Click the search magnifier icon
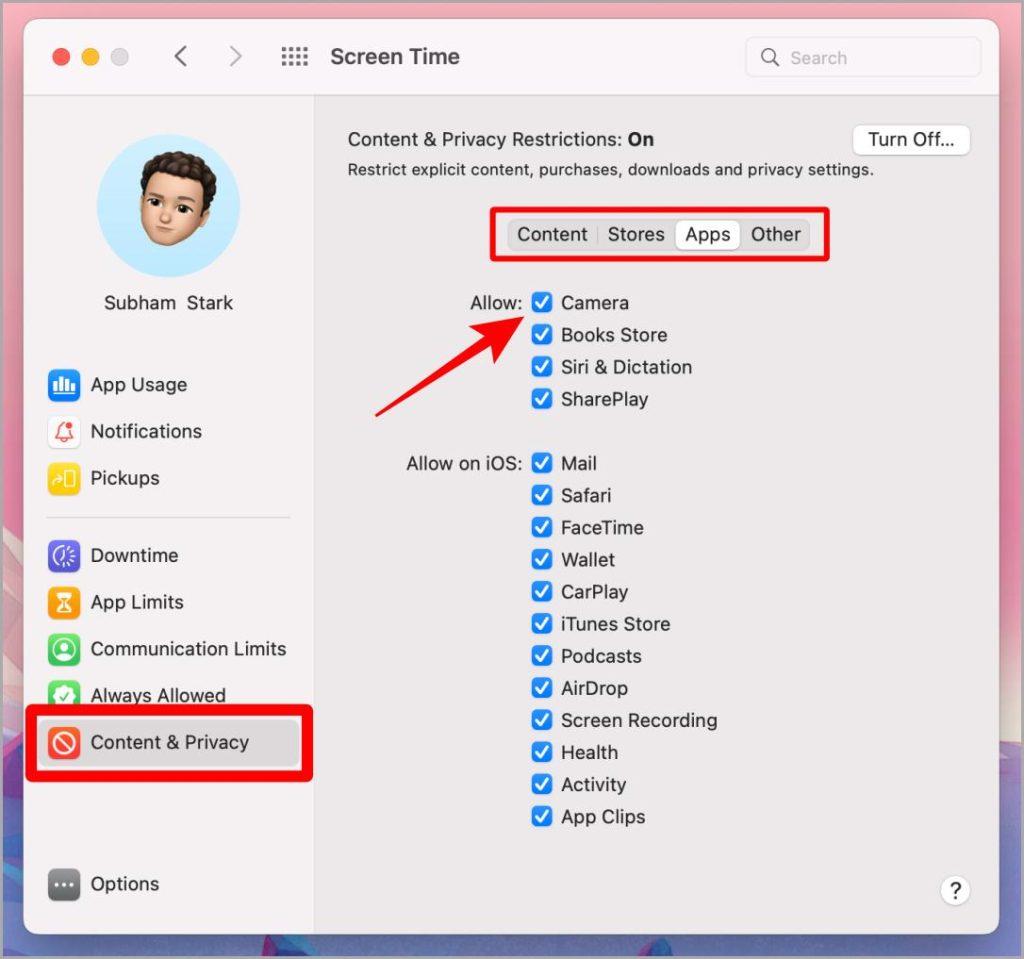Image resolution: width=1024 pixels, height=959 pixels. pyautogui.click(x=770, y=57)
